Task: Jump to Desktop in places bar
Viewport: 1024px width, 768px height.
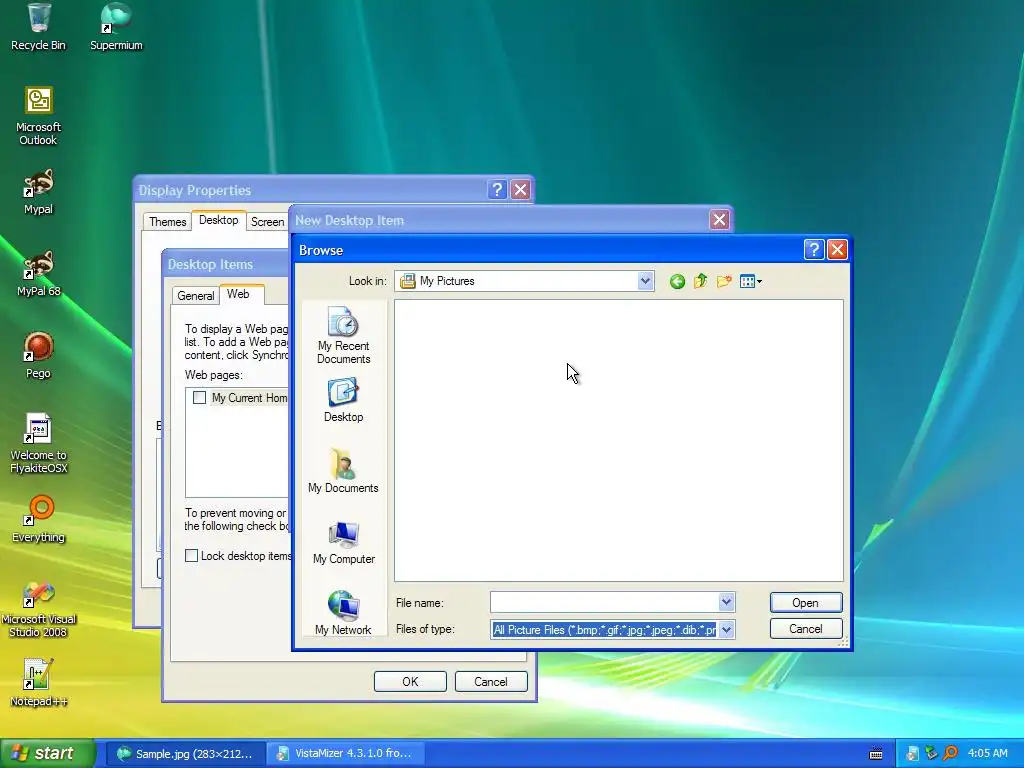Action: point(344,400)
